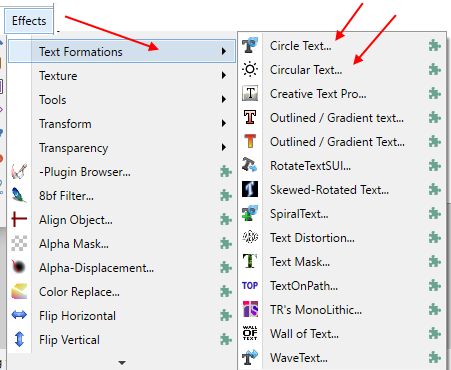Click the red outlined T icon for Gradient text
The image size is (451, 370).
click(250, 117)
